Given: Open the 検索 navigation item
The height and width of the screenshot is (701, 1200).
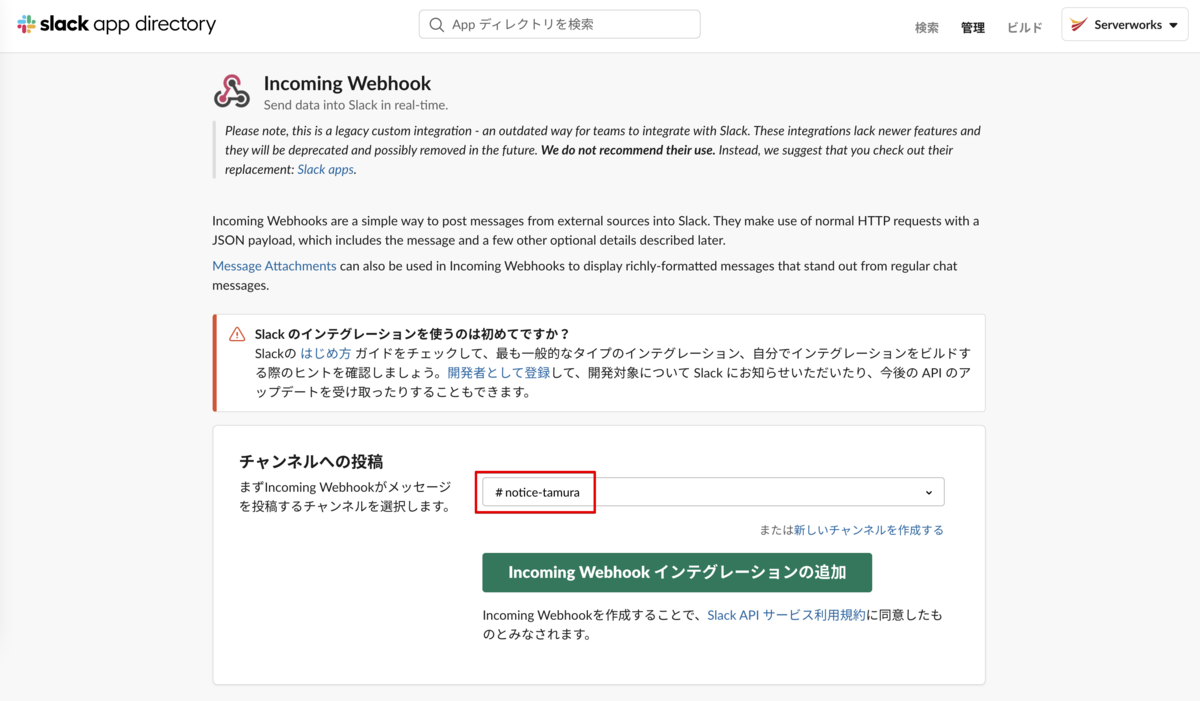Looking at the screenshot, I should point(927,28).
